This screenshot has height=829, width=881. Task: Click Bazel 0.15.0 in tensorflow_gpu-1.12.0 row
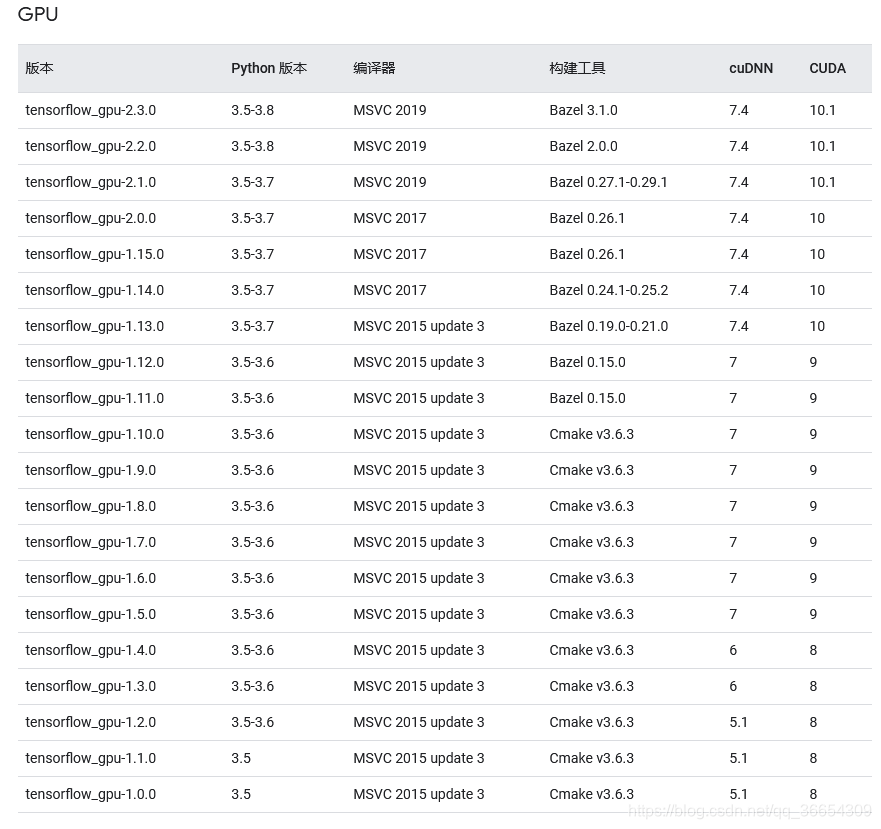pos(587,362)
